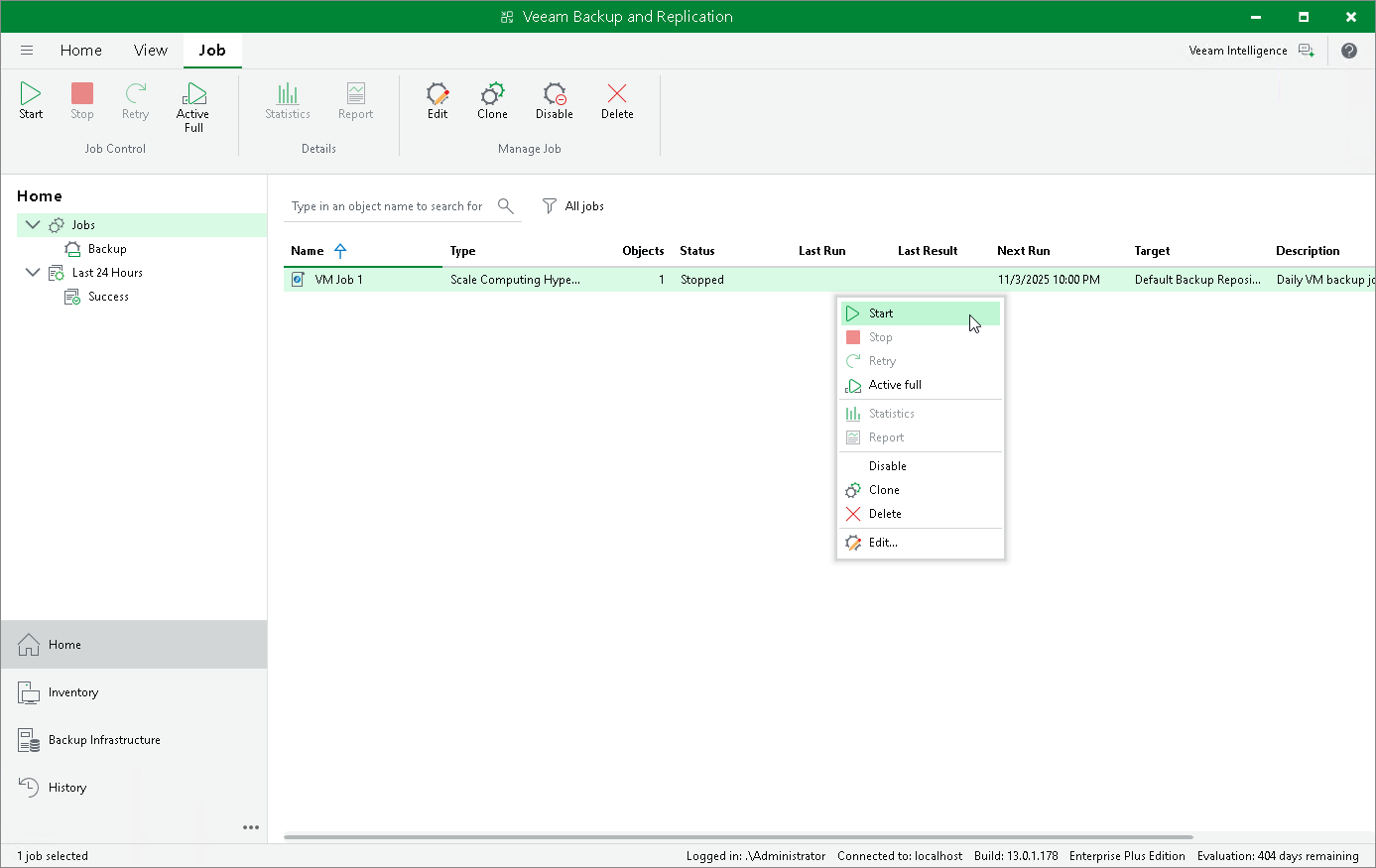1376x868 pixels.
Task: Switch to the Home ribbon tab
Action: (81, 51)
